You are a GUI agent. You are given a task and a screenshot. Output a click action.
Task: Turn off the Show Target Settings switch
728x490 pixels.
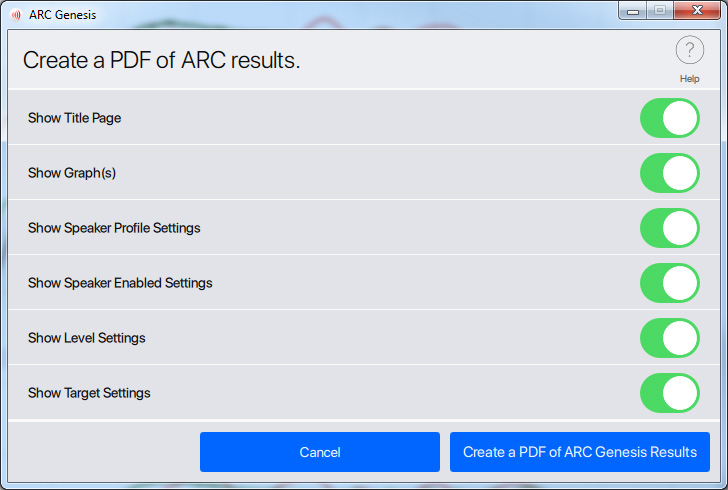[670, 393]
